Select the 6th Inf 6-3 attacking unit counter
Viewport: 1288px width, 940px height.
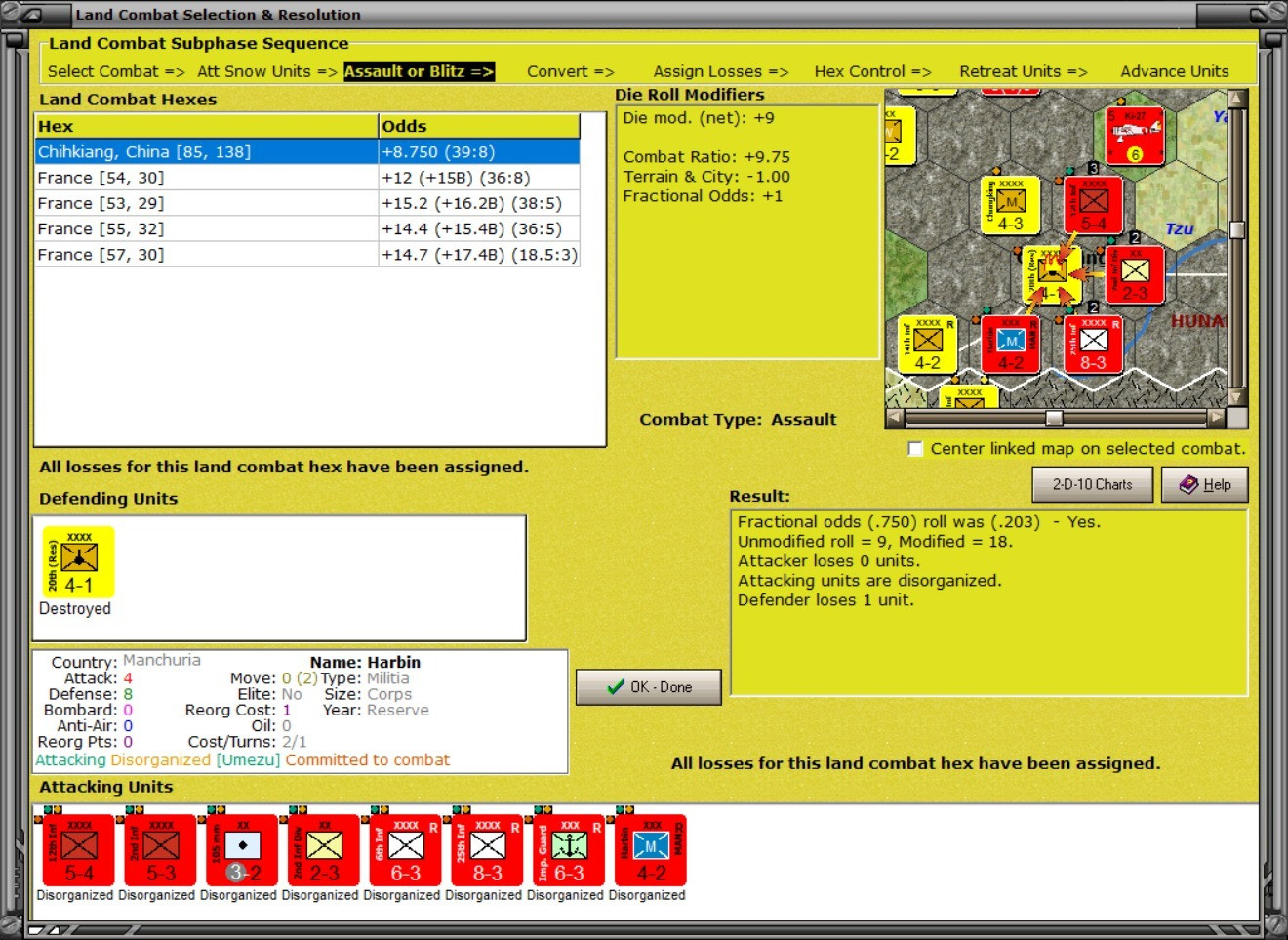click(406, 850)
